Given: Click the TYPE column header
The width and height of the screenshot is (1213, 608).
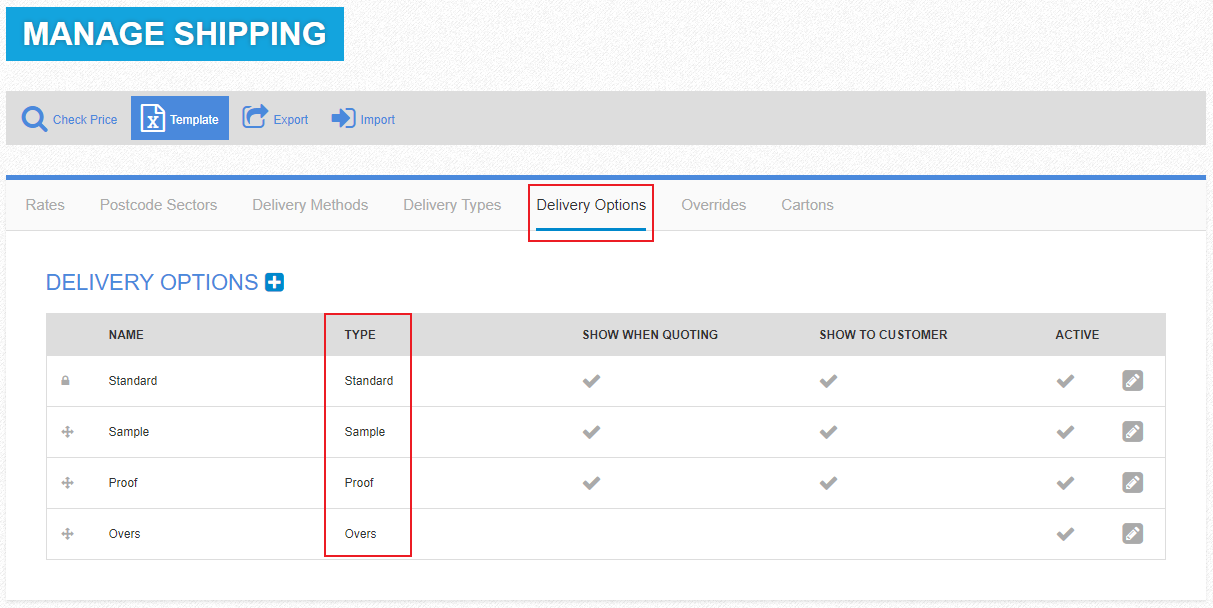Looking at the screenshot, I should coord(360,335).
